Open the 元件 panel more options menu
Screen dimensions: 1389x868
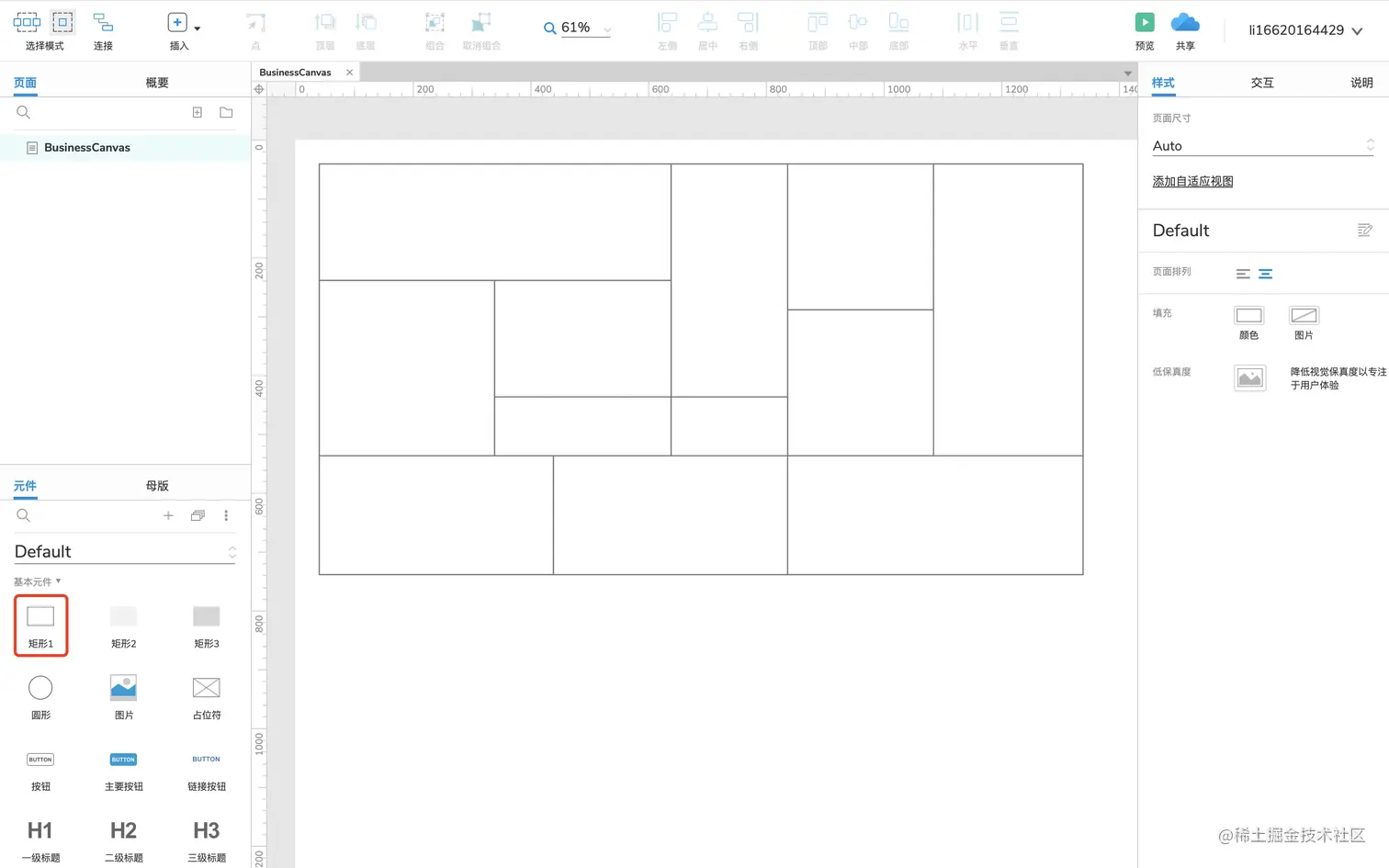[x=226, y=515]
